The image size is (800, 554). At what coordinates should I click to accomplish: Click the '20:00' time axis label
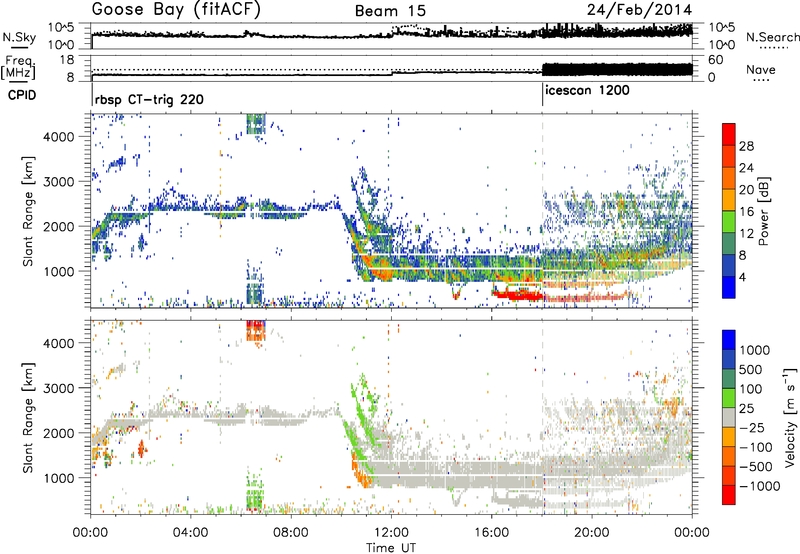tap(592, 532)
